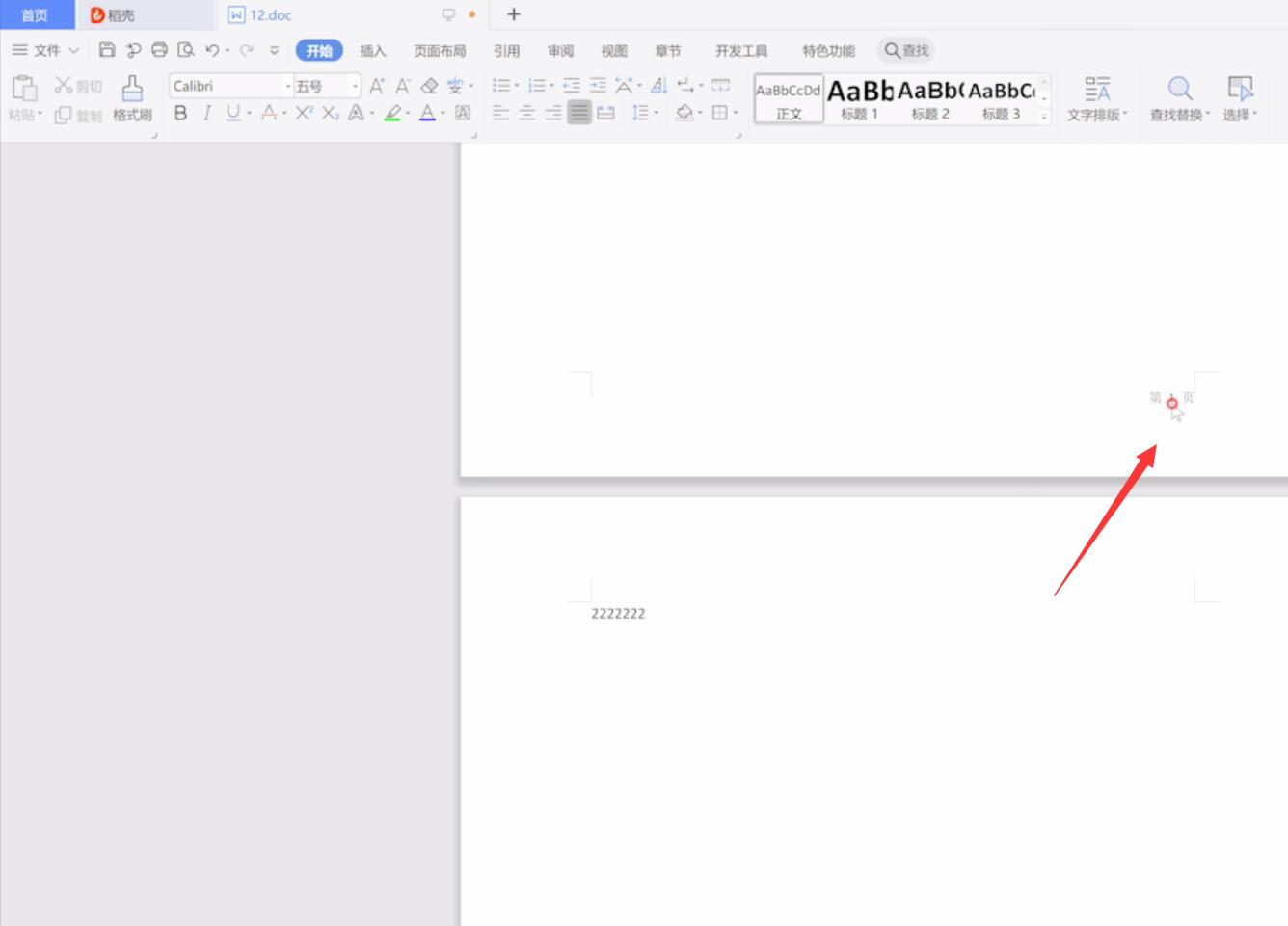The height and width of the screenshot is (926, 1288).
Task: Switch to the 引用 tab
Action: coord(506,51)
